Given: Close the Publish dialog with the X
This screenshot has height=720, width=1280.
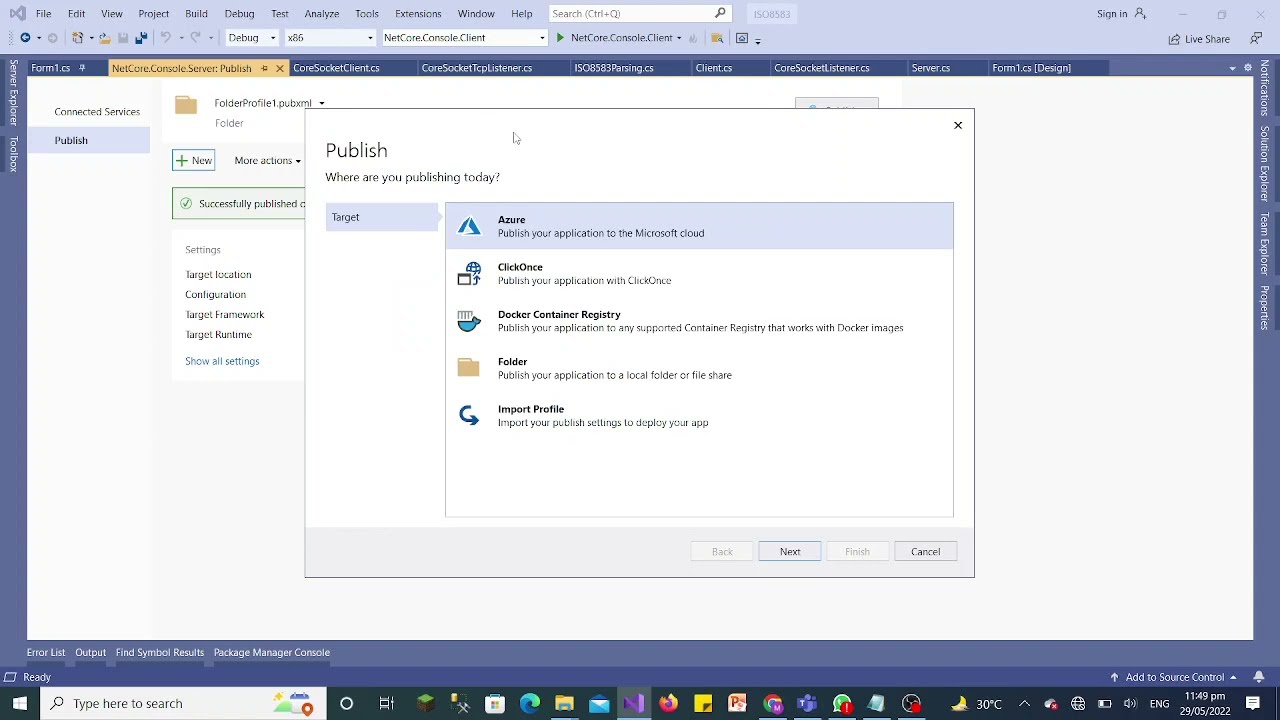Looking at the screenshot, I should point(958,125).
